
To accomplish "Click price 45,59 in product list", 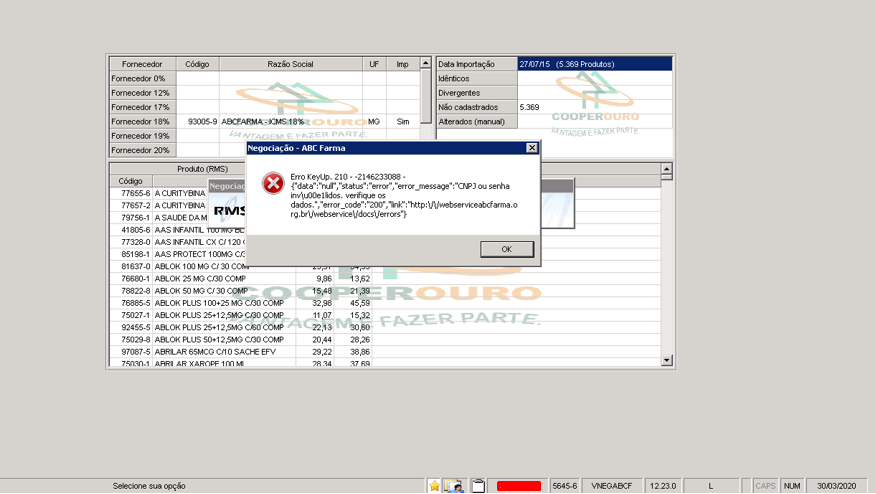I will (360, 303).
